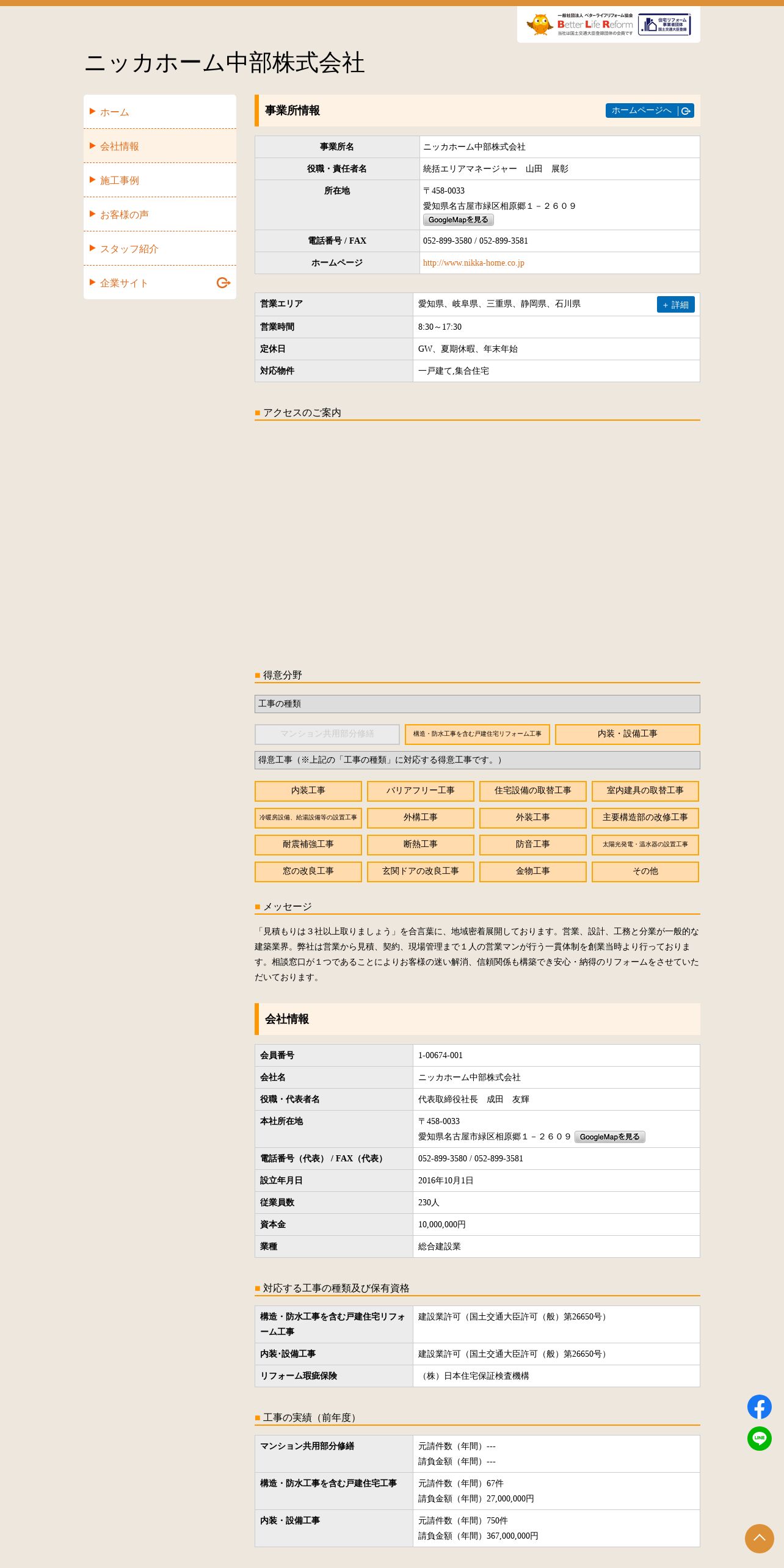Open the www.nikka-home.co.jp link
The height and width of the screenshot is (1568, 784).
(473, 263)
